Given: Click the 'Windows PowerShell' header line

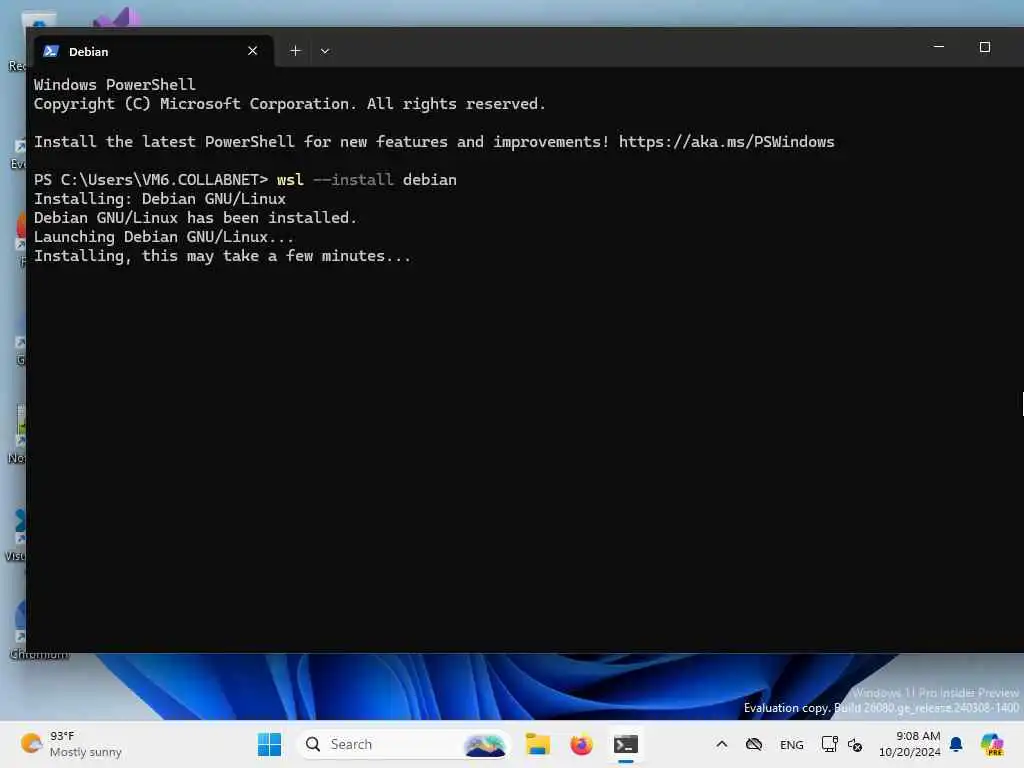Looking at the screenshot, I should click(114, 85).
